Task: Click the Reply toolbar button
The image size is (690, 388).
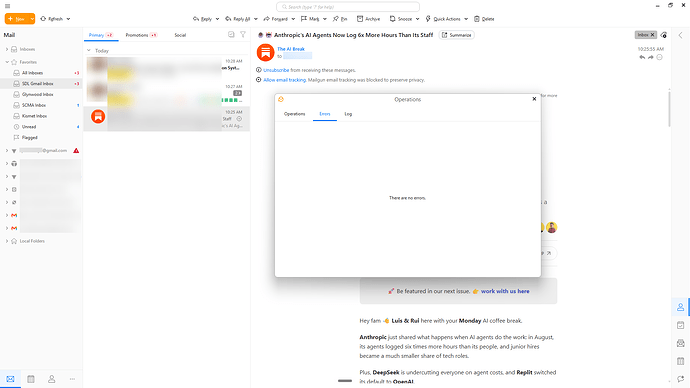Action: [x=202, y=19]
